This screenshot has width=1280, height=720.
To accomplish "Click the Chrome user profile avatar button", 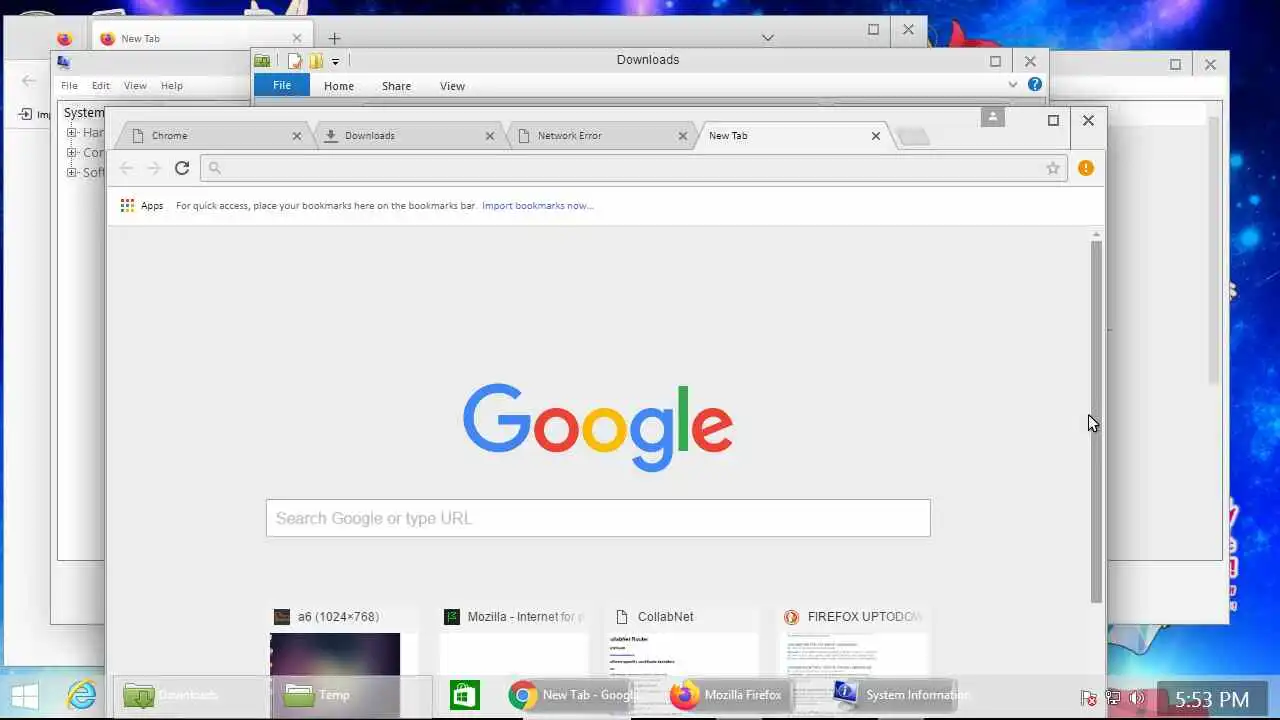I will [x=993, y=117].
